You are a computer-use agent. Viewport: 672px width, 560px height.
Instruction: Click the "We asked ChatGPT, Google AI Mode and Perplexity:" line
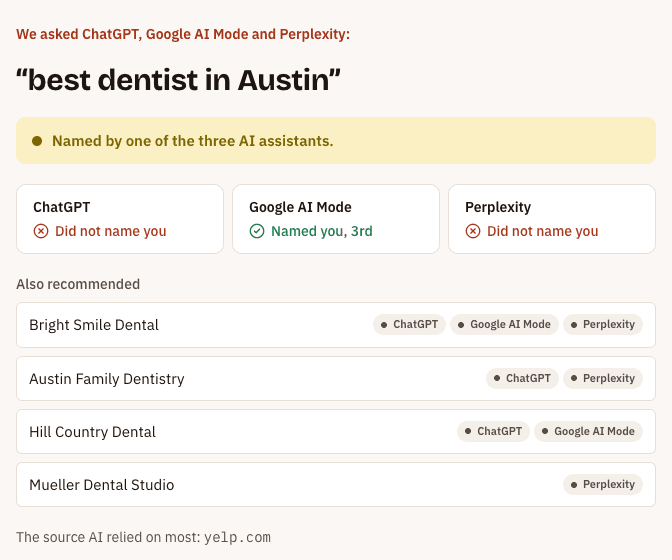pos(183,34)
